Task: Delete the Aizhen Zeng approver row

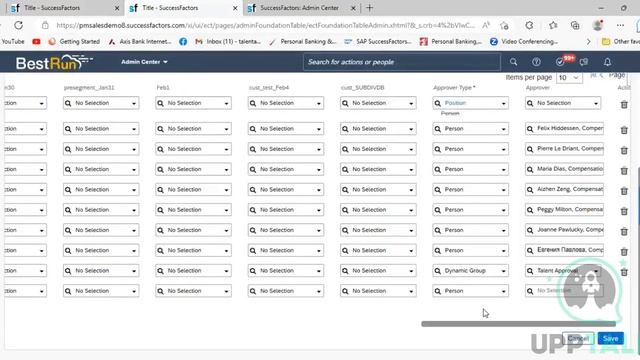Action: coord(624,191)
